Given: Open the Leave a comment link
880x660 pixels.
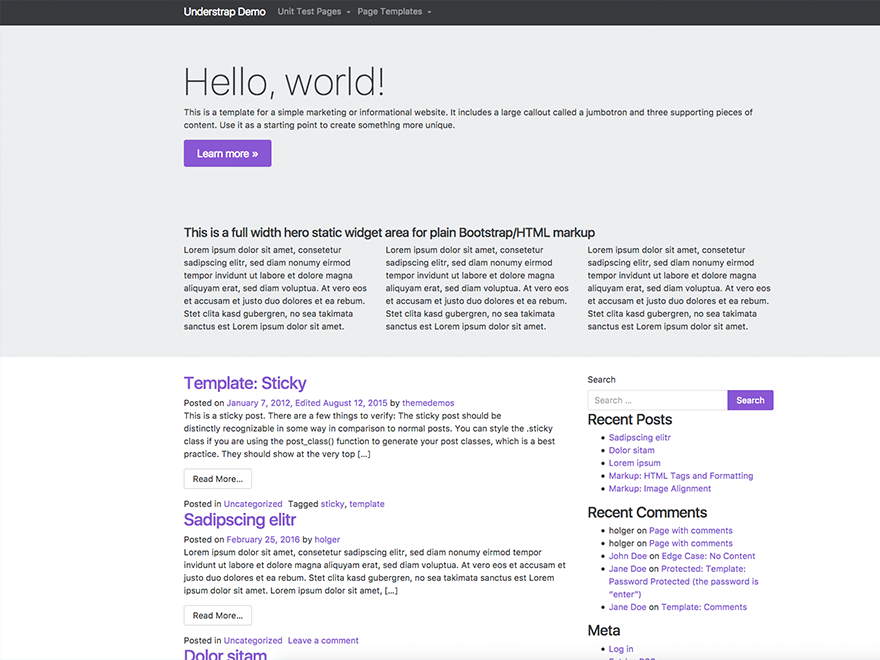Looking at the screenshot, I should (323, 641).
